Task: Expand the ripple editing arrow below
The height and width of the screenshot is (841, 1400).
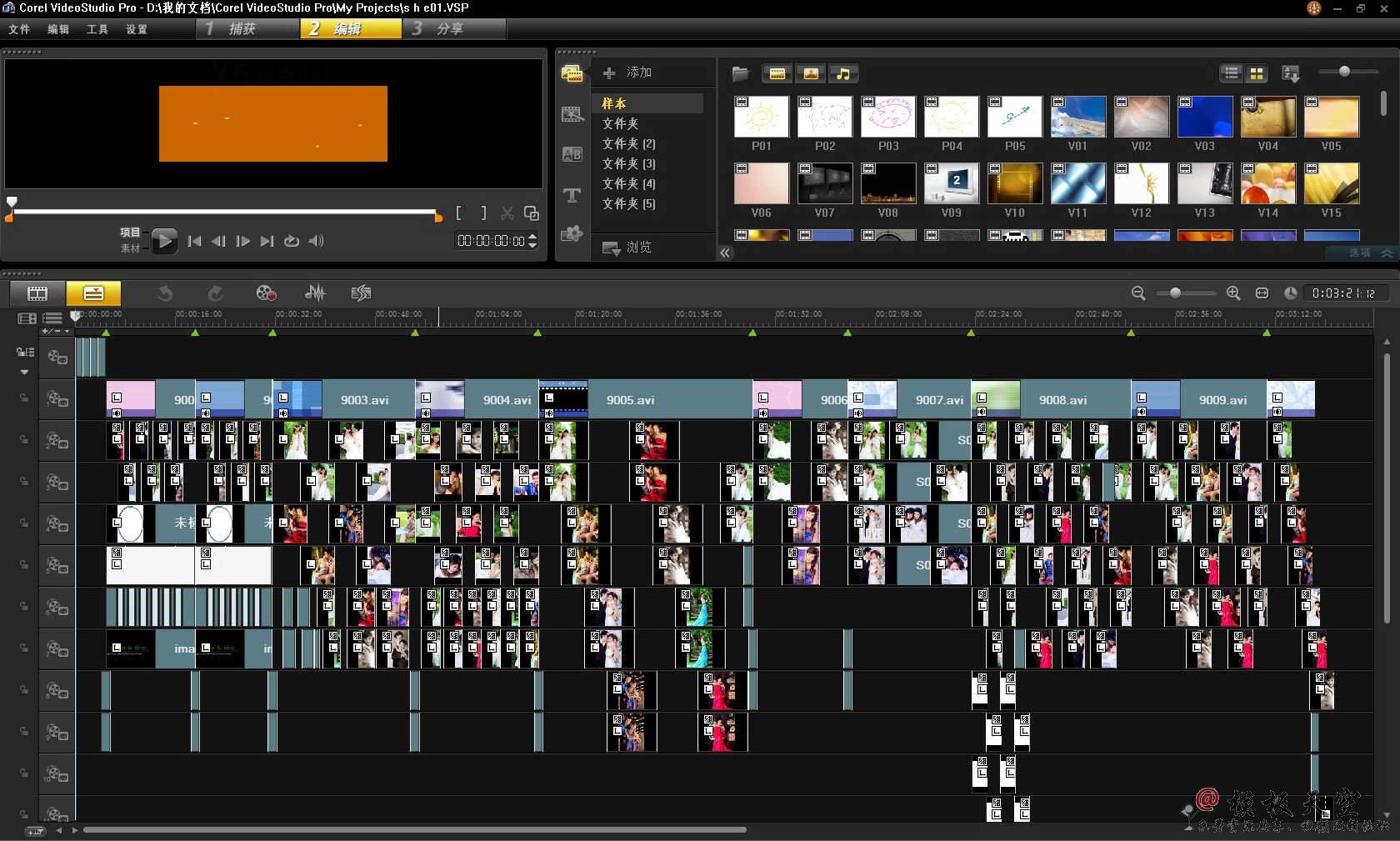Action: (24, 372)
